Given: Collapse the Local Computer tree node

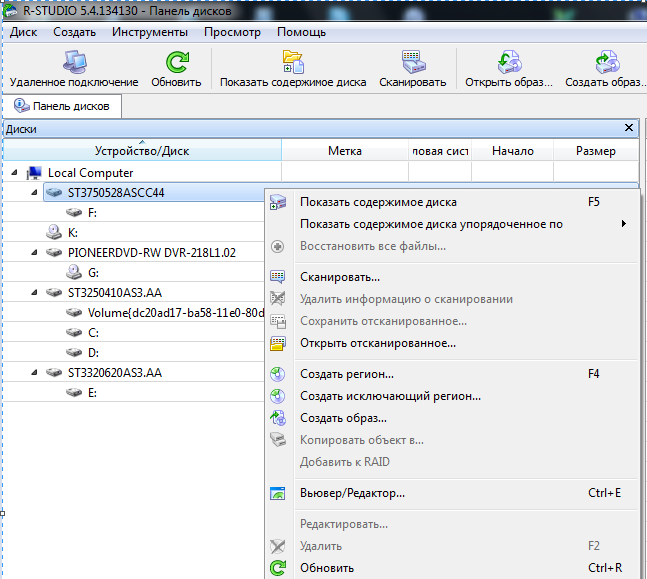Looking at the screenshot, I should [14, 173].
